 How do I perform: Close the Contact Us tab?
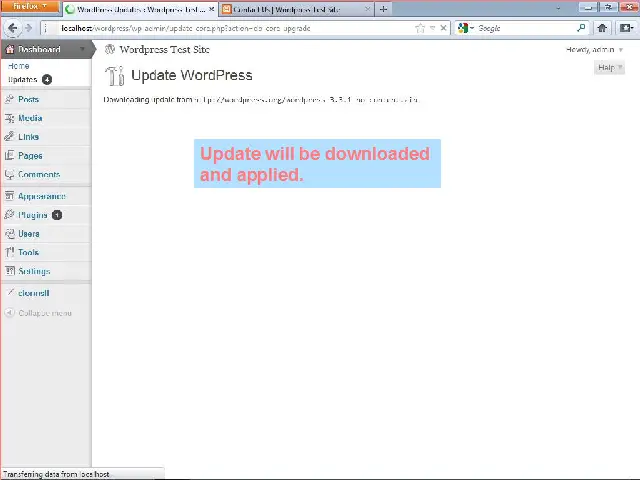coord(367,9)
